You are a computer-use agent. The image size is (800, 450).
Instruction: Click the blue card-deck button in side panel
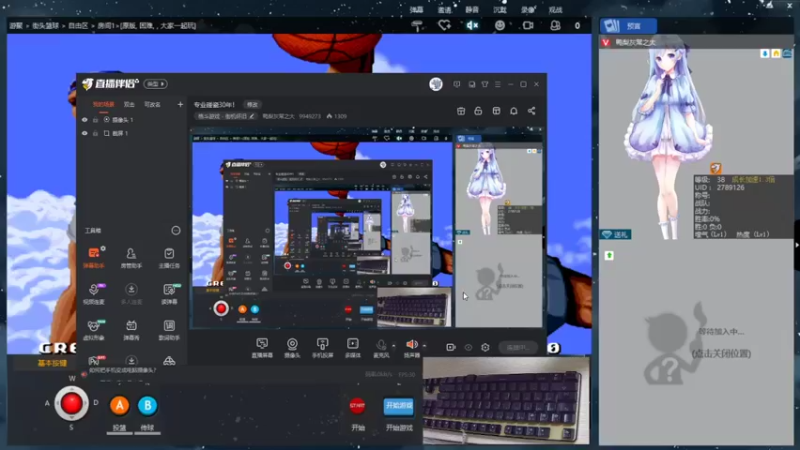click(x=628, y=26)
